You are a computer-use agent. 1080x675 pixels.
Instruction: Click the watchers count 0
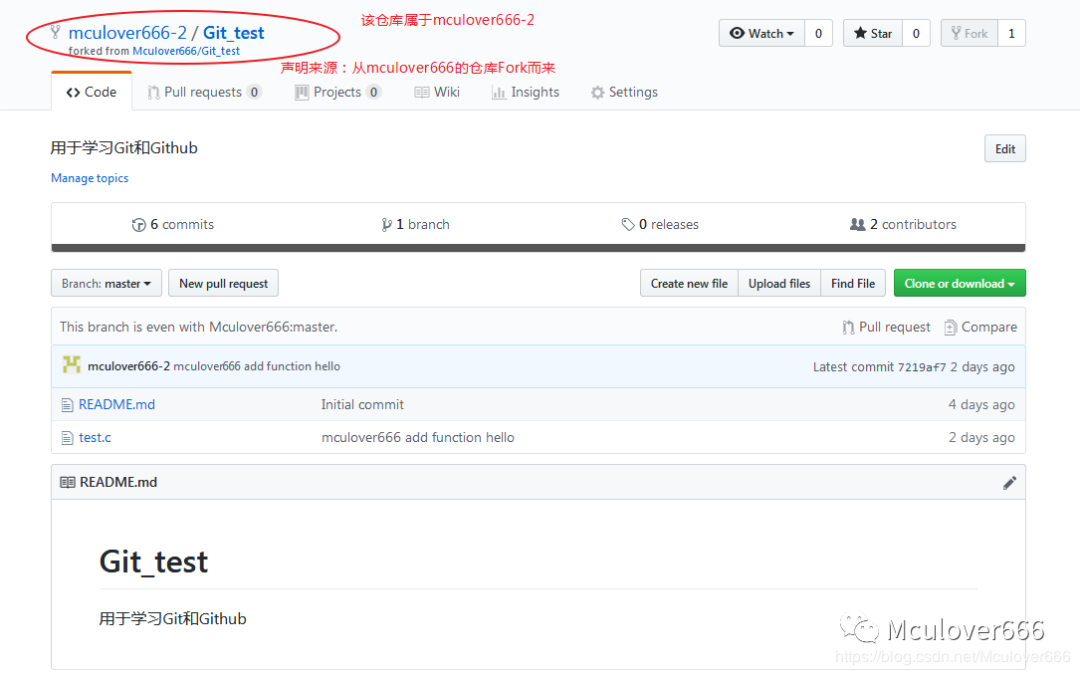tap(818, 33)
